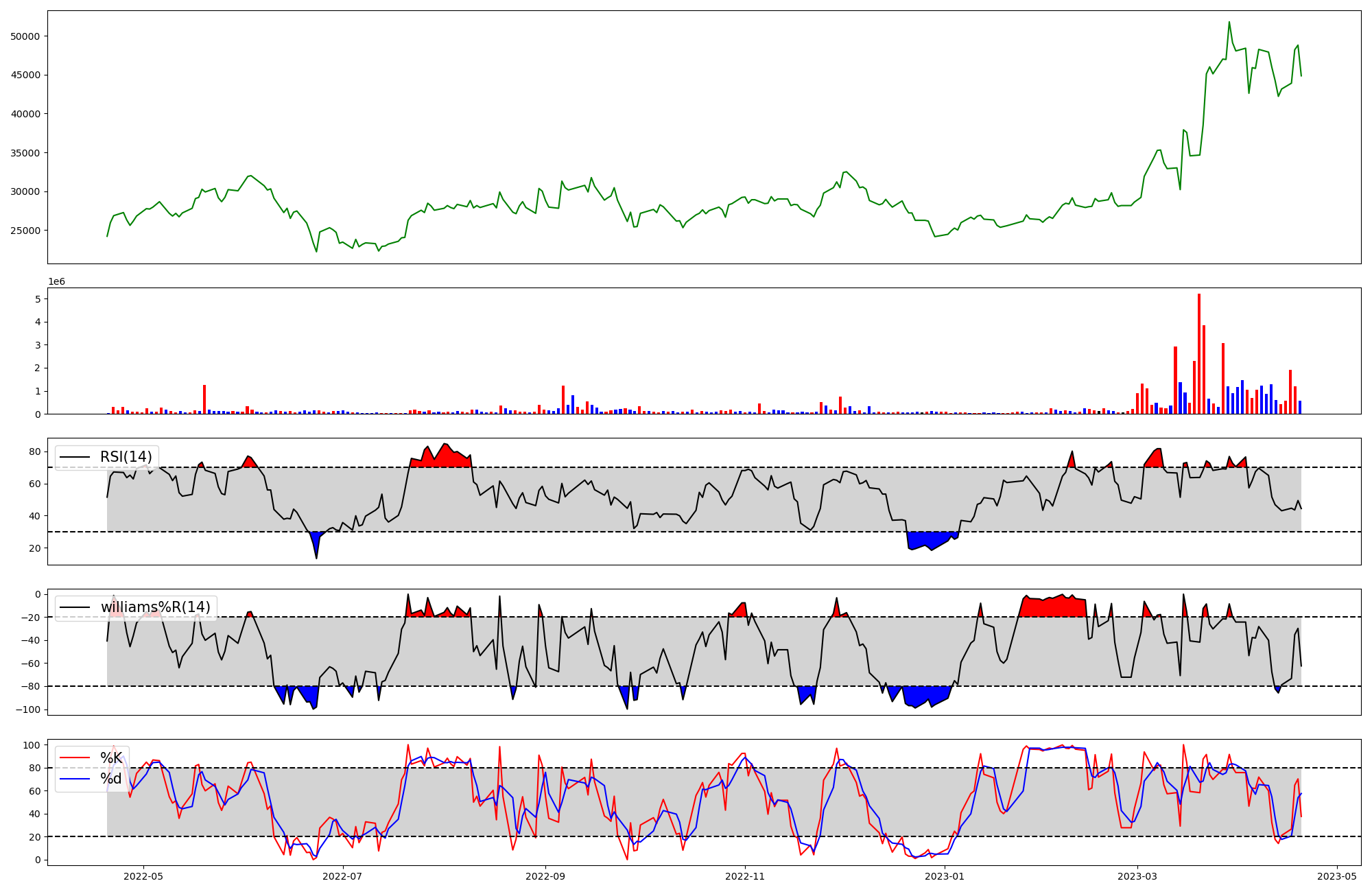This screenshot has height=892, width=1372.
Task: Click the tallest red volume bar
Action: [1199, 353]
